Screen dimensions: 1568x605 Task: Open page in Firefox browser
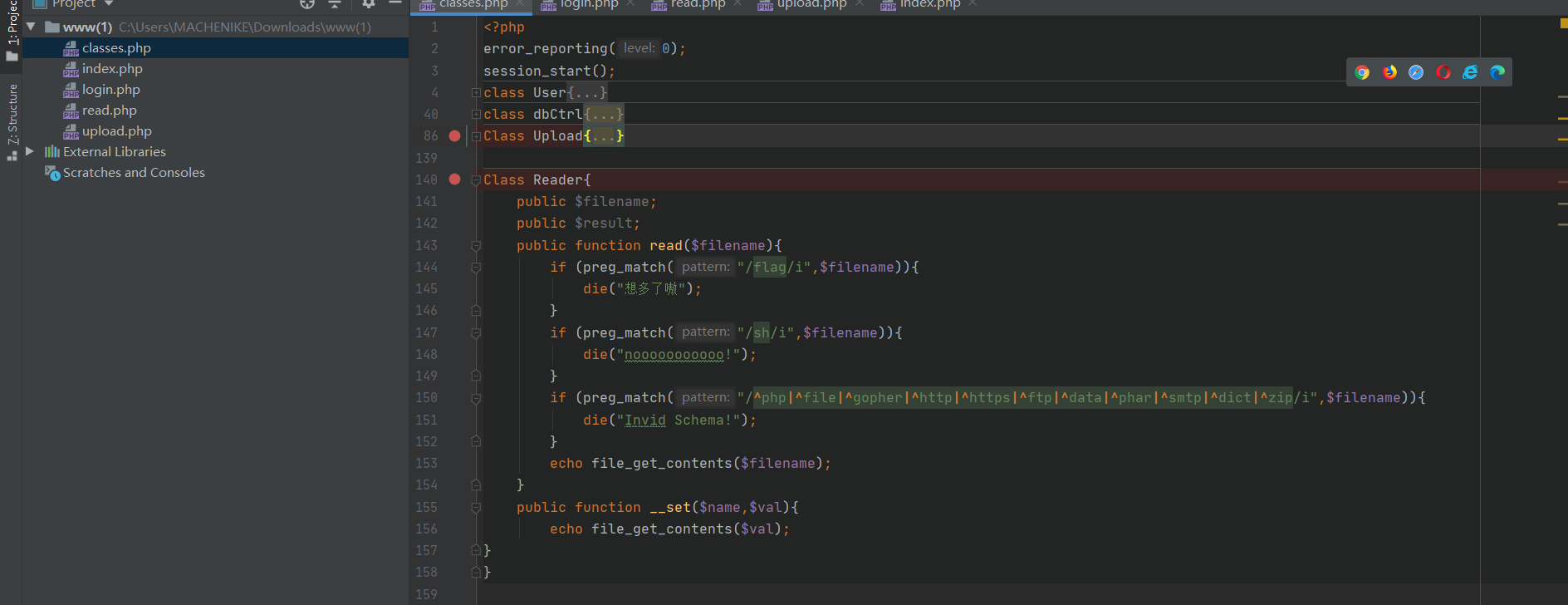(x=1389, y=72)
